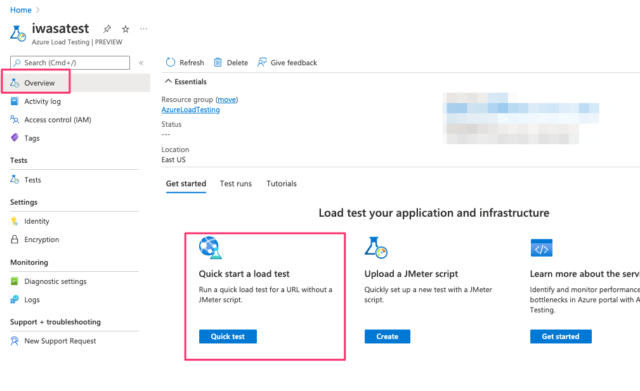Click the Quick test button
The height and width of the screenshot is (391, 640).
pos(228,336)
